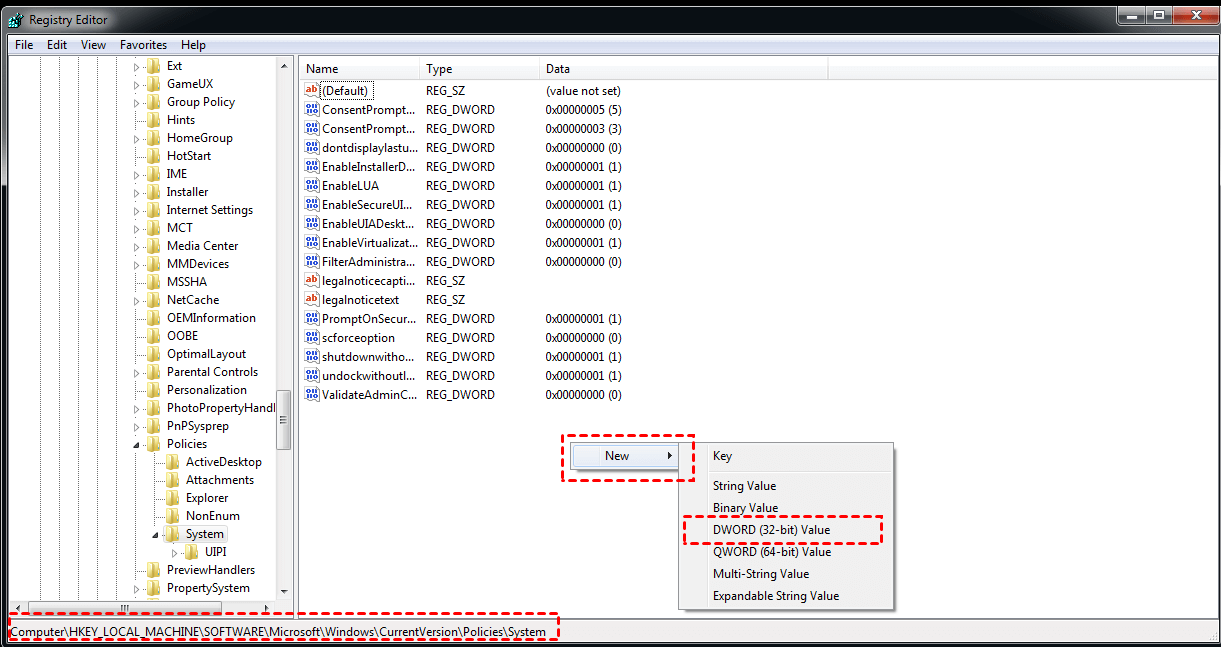Click the legalnoticetext string value icon
Viewport: 1221px width, 647px height.
coord(311,300)
